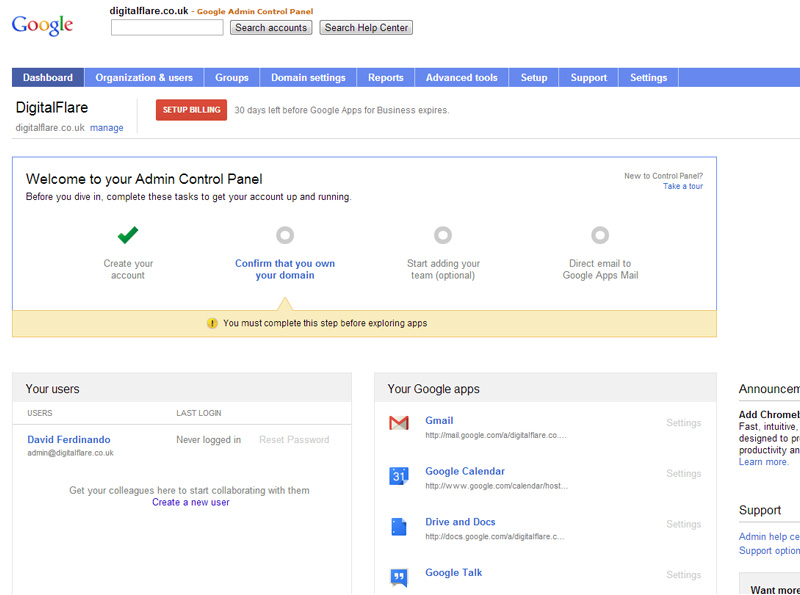800x595 pixels.
Task: Click the Support options link
Action: pos(769,551)
